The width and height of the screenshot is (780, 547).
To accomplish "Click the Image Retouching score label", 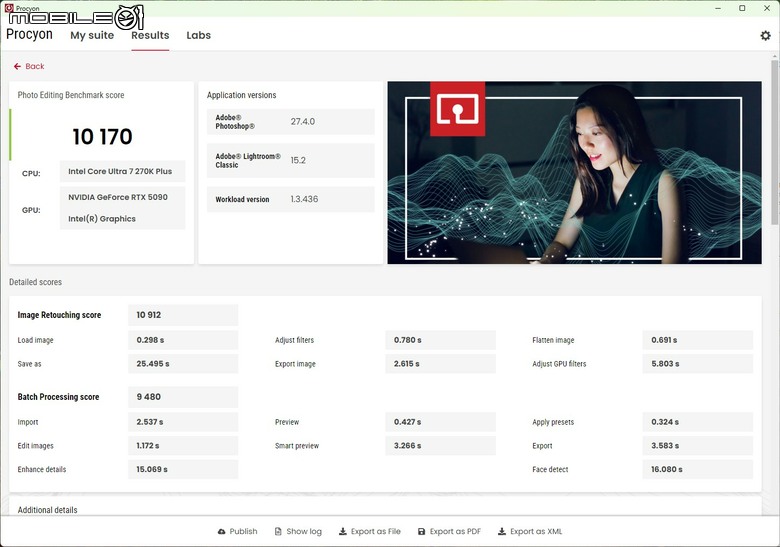I will pyautogui.click(x=59, y=315).
